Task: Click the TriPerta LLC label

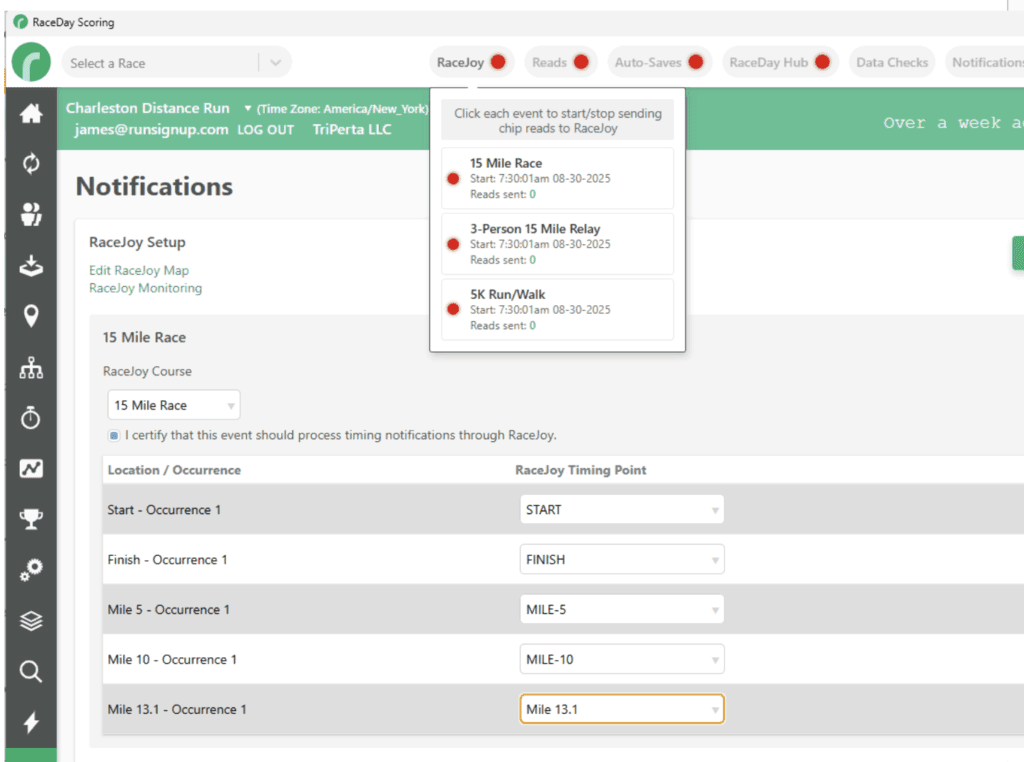Action: 352,129
